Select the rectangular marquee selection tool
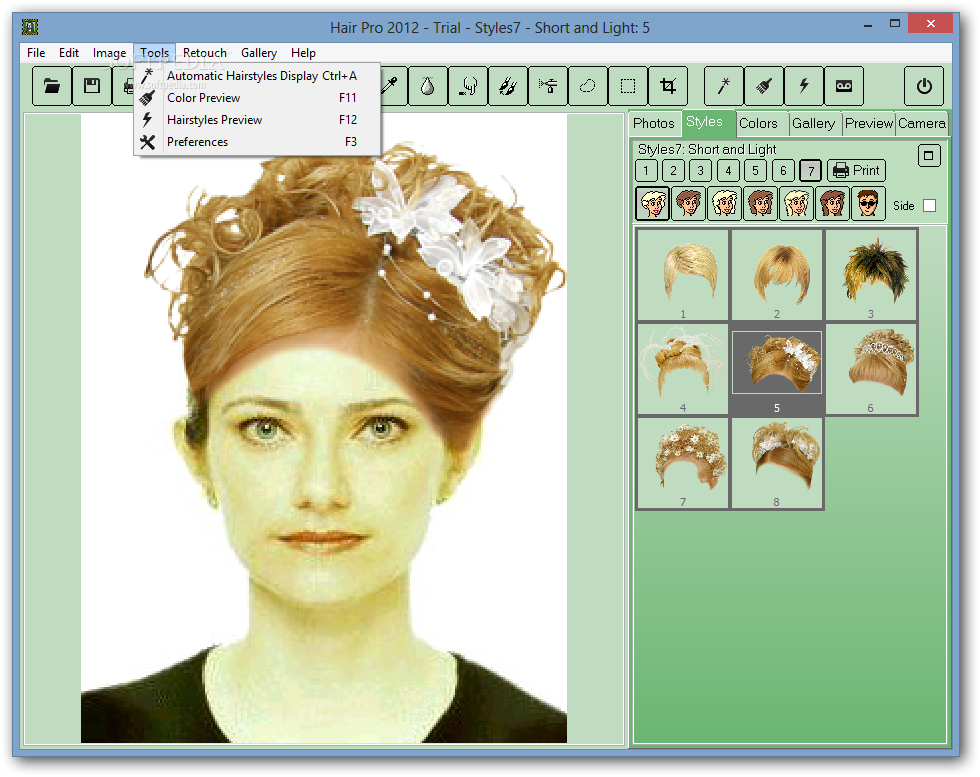The width and height of the screenshot is (980, 777). tap(628, 86)
